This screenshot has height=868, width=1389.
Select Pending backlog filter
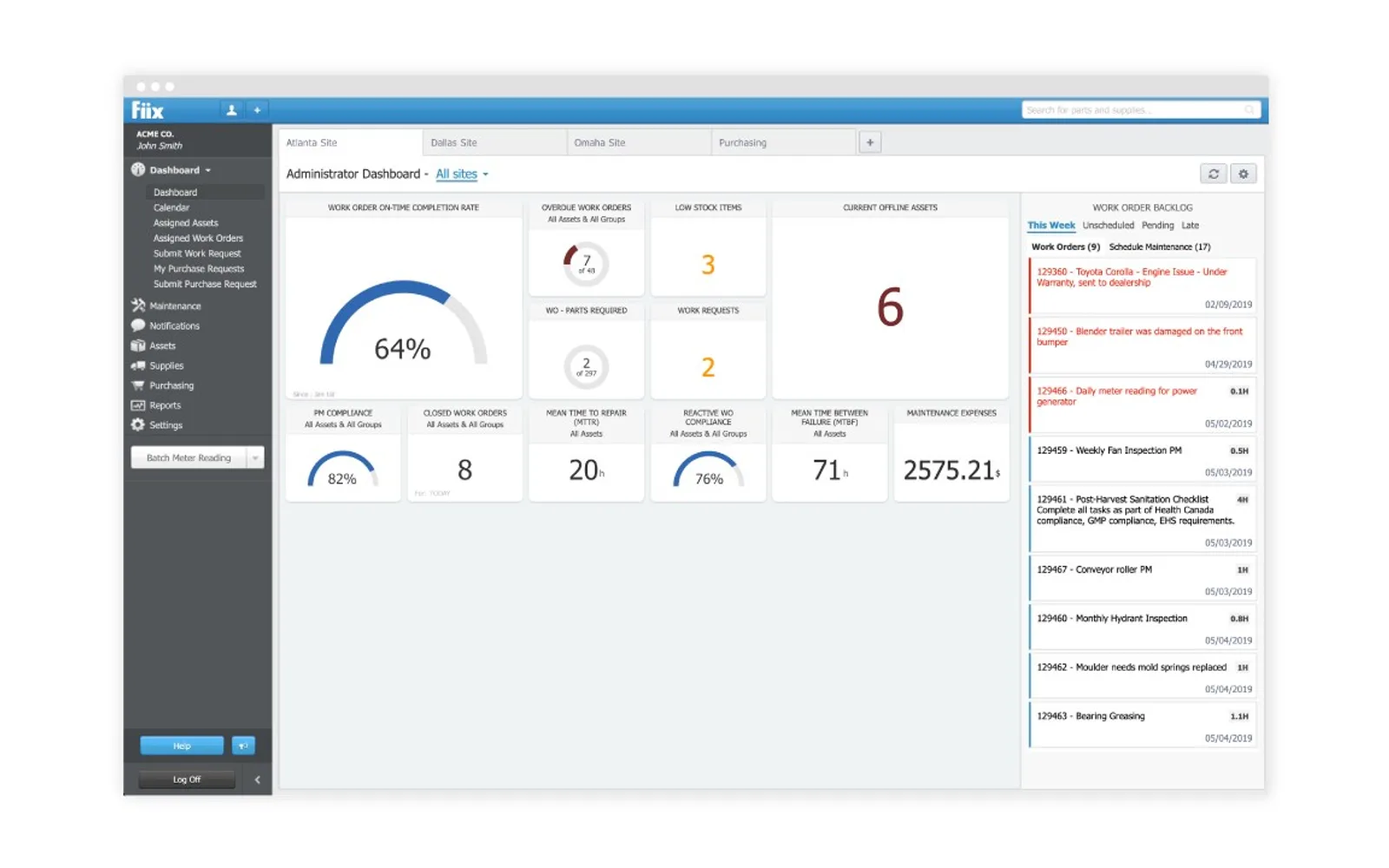tap(1157, 226)
